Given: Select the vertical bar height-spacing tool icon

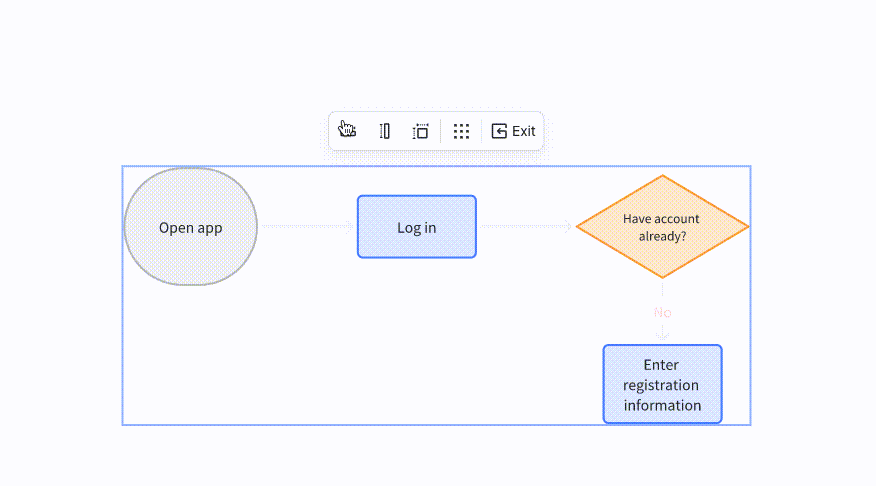Looking at the screenshot, I should 384,131.
